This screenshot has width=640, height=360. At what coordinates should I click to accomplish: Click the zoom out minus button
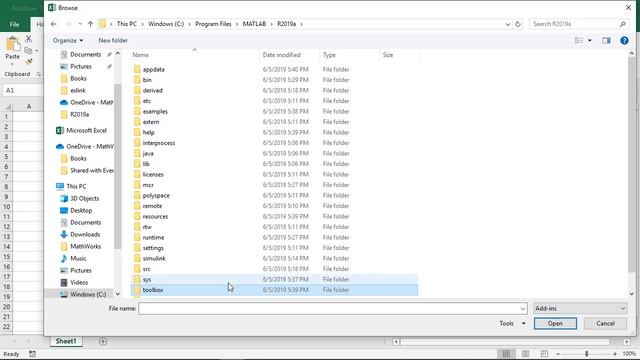pyautogui.click(x=558, y=353)
